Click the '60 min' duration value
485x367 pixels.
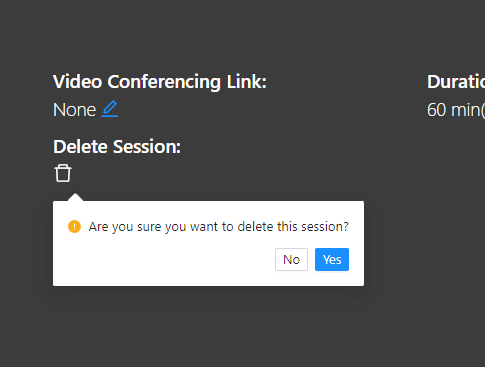pyautogui.click(x=456, y=110)
